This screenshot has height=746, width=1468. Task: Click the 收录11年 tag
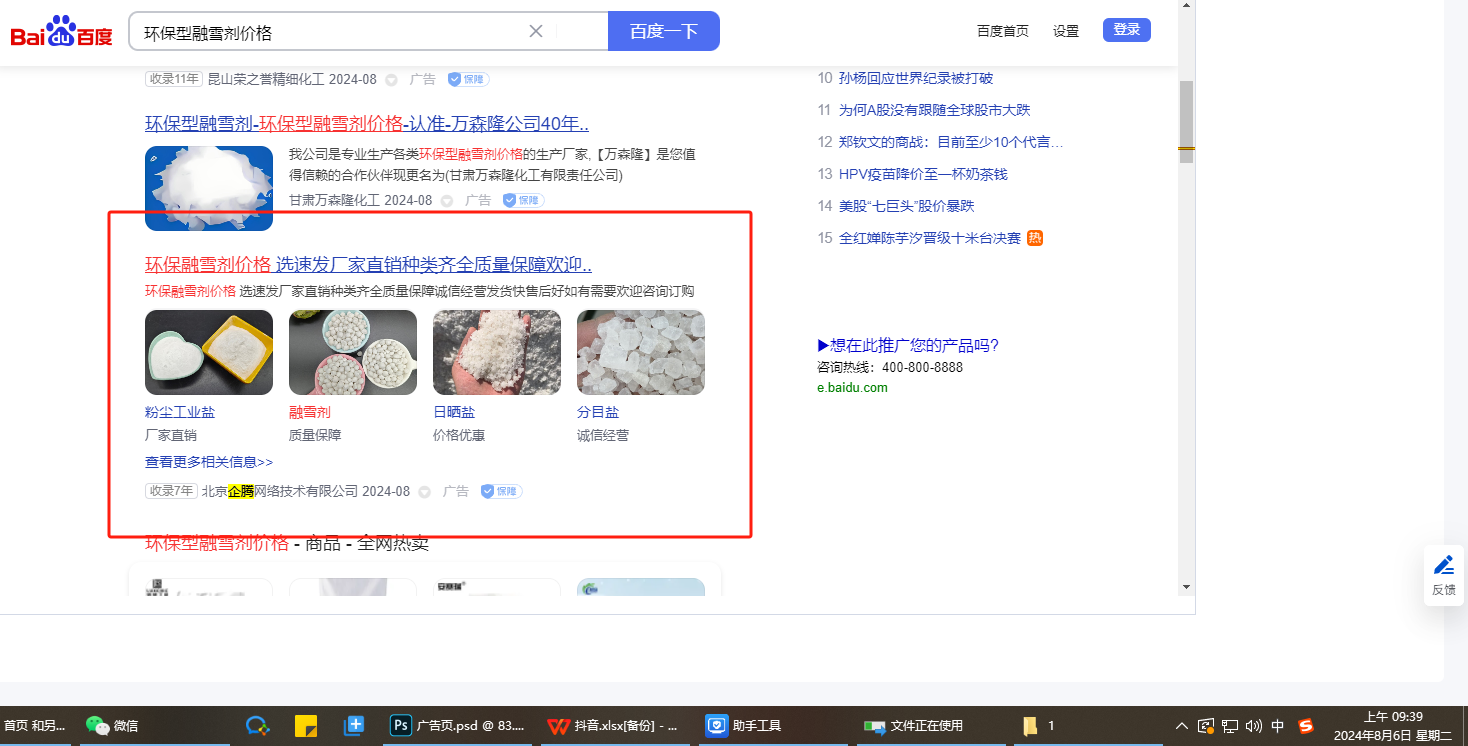tap(174, 79)
